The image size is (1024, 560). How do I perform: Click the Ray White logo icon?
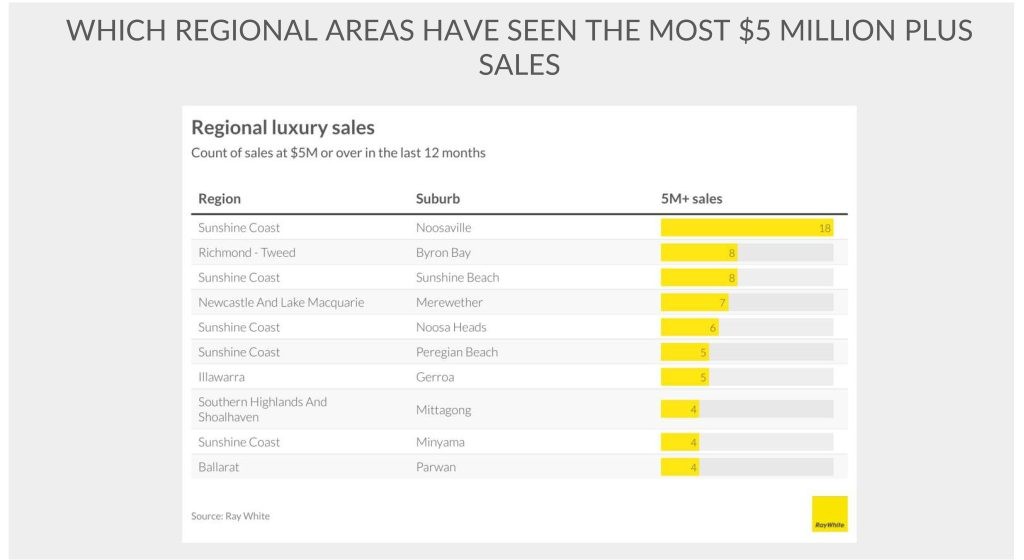pos(829,514)
